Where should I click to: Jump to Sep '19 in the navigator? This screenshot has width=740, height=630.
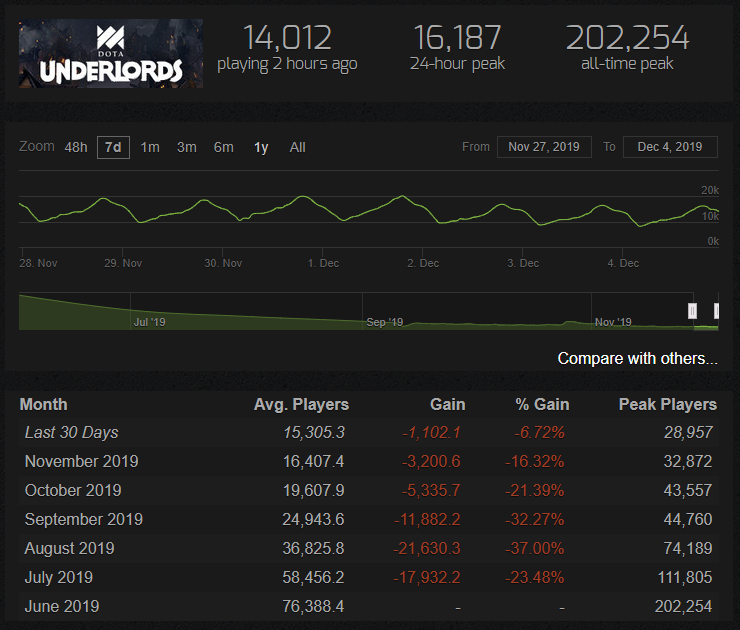(x=385, y=322)
